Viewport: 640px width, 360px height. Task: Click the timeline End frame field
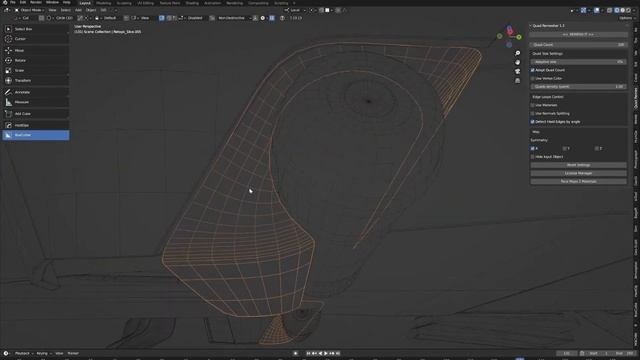click(625, 353)
